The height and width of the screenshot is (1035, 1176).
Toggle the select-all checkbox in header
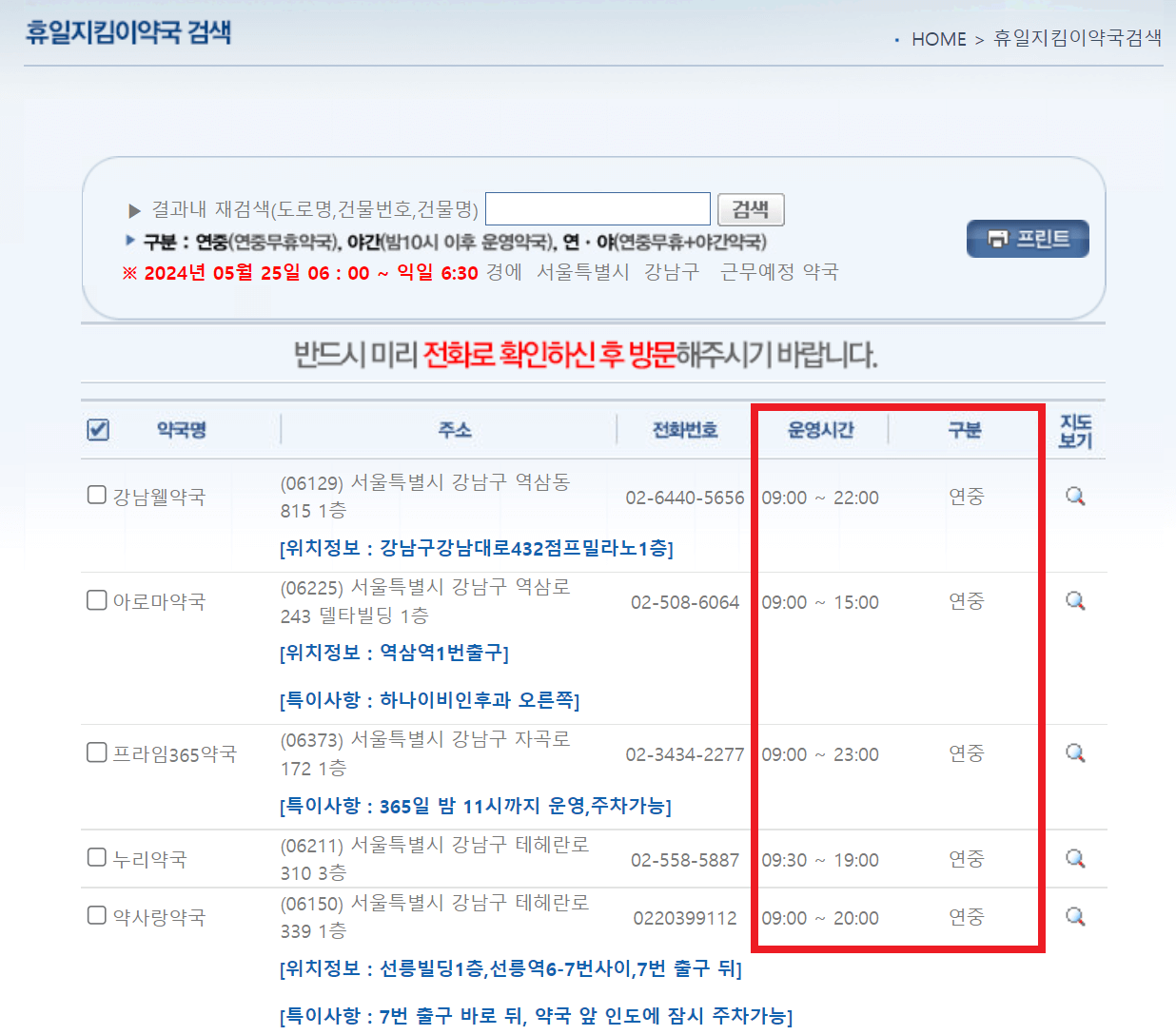tap(96, 430)
